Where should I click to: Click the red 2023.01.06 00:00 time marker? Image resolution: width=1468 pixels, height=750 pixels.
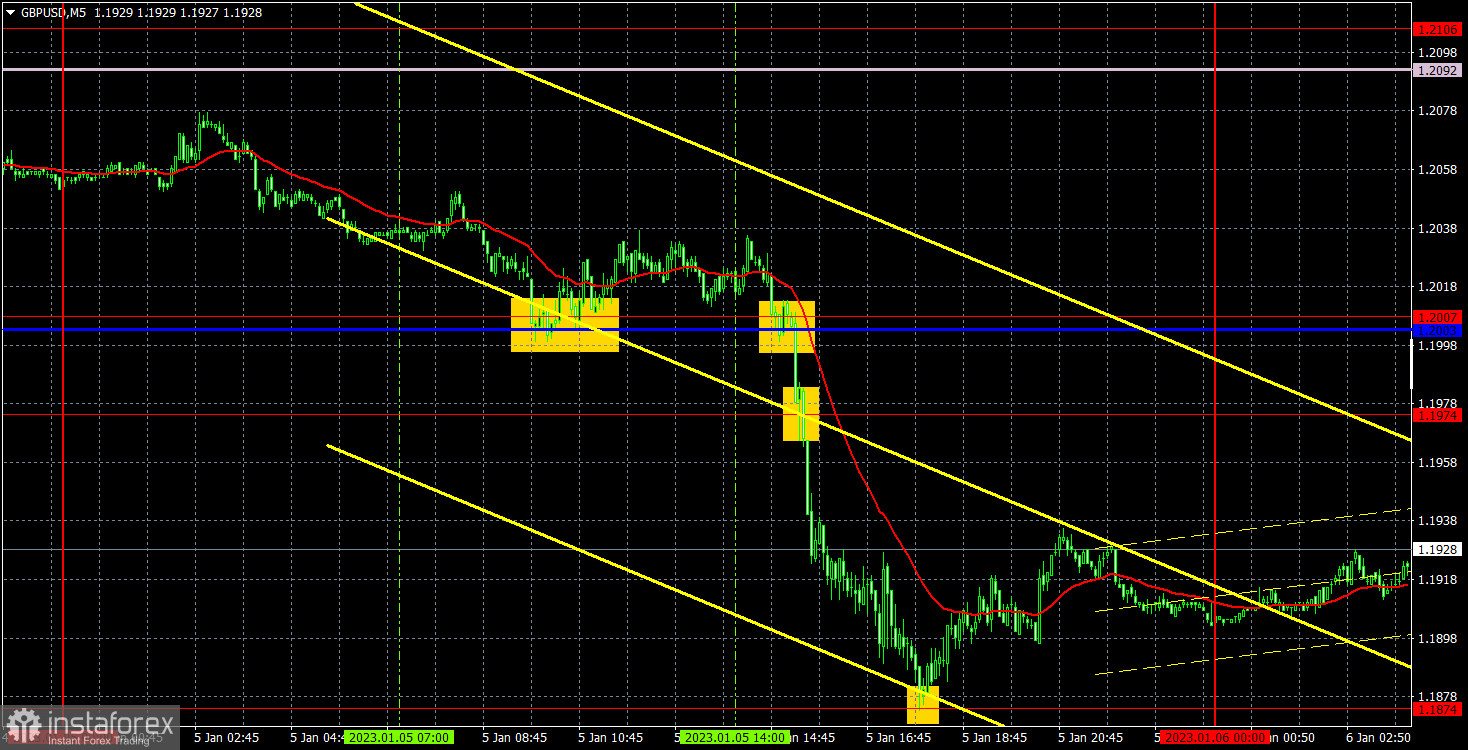point(1214,738)
